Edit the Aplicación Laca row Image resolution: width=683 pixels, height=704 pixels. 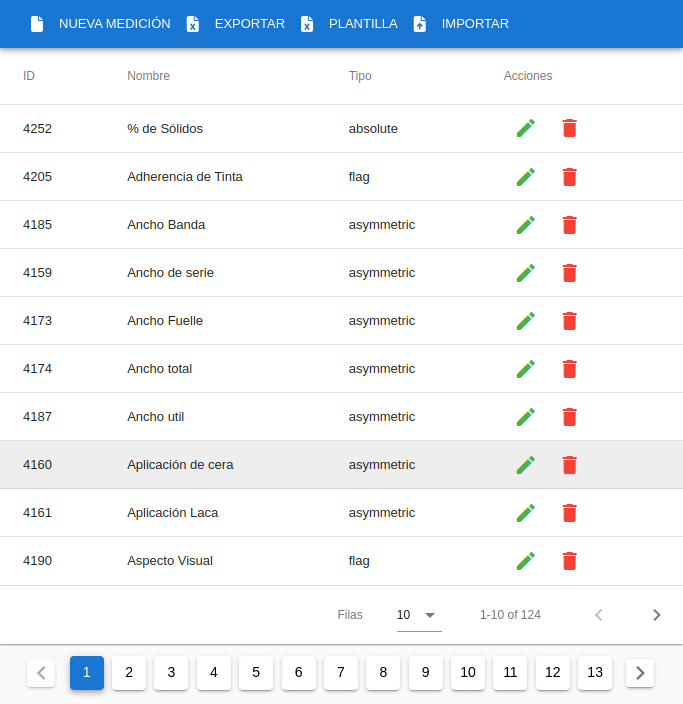click(x=526, y=513)
